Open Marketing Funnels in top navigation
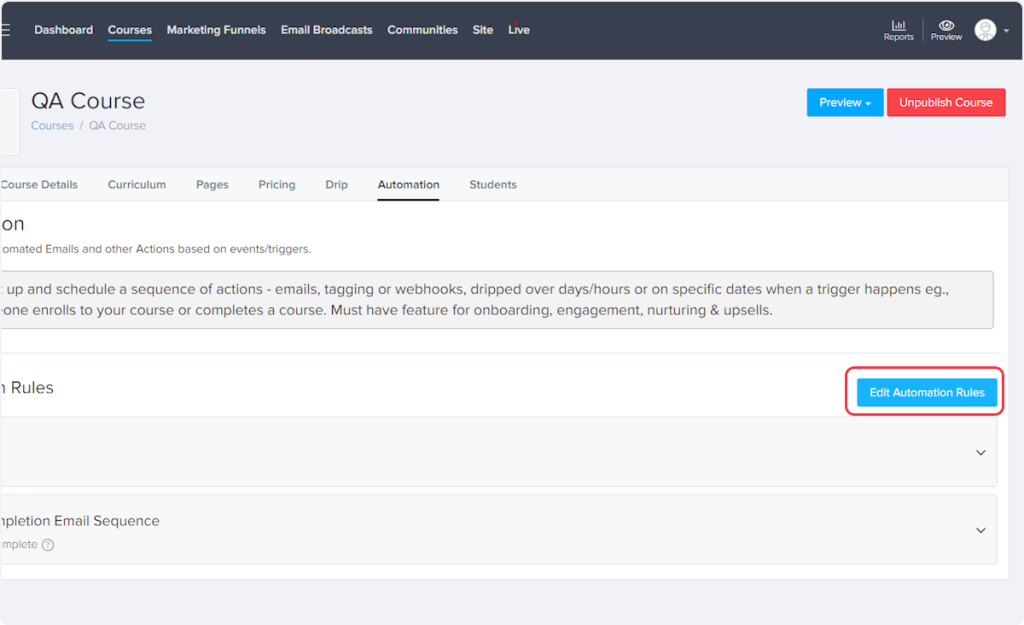Viewport: 1024px width, 625px height. [216, 30]
